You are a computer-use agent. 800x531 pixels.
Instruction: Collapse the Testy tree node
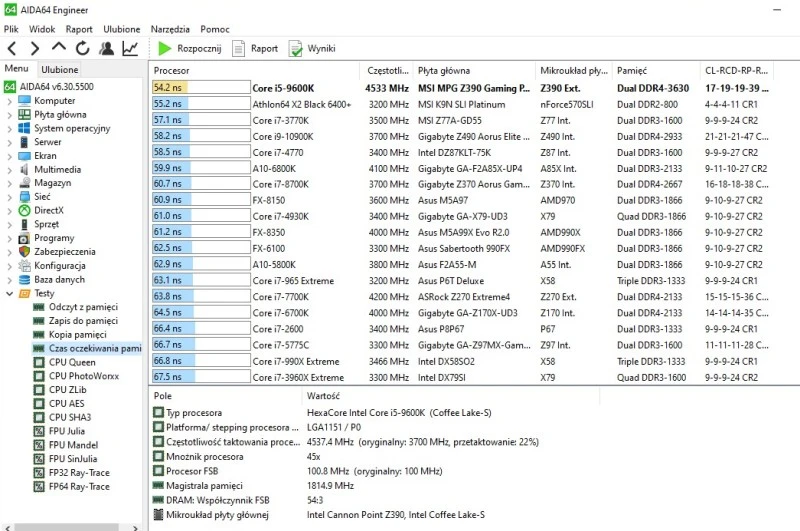coord(9,294)
